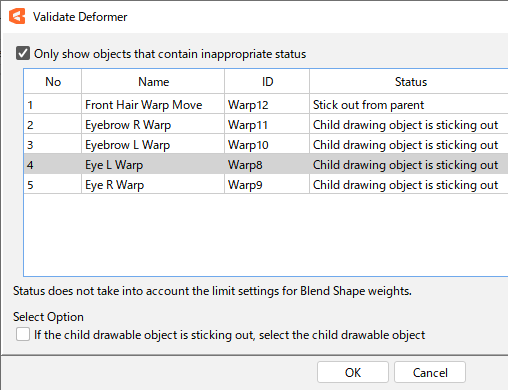Click the empty area below the table rows
The image size is (508, 390).
coord(266,235)
